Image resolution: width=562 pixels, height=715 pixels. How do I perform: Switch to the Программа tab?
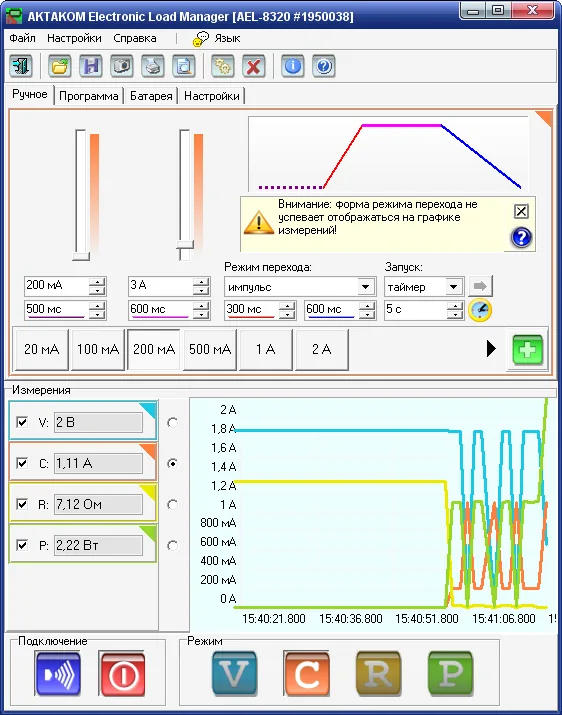[x=89, y=96]
